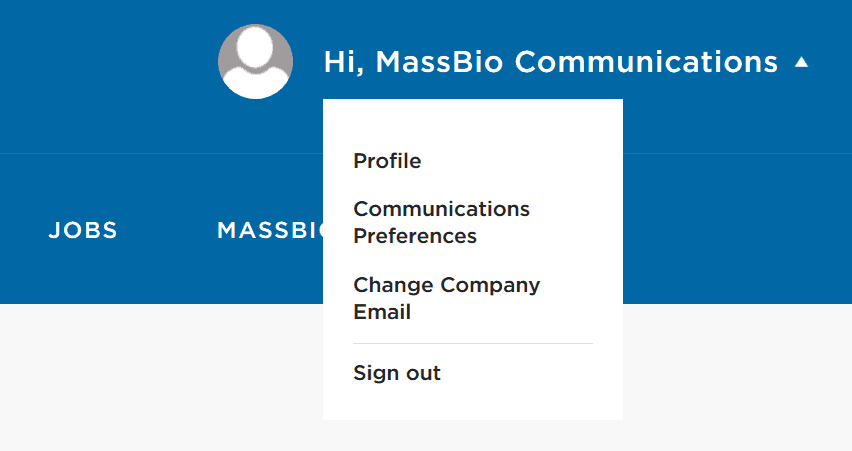The width and height of the screenshot is (852, 451).
Task: Open Profile from the user menu
Action: pyautogui.click(x=387, y=161)
